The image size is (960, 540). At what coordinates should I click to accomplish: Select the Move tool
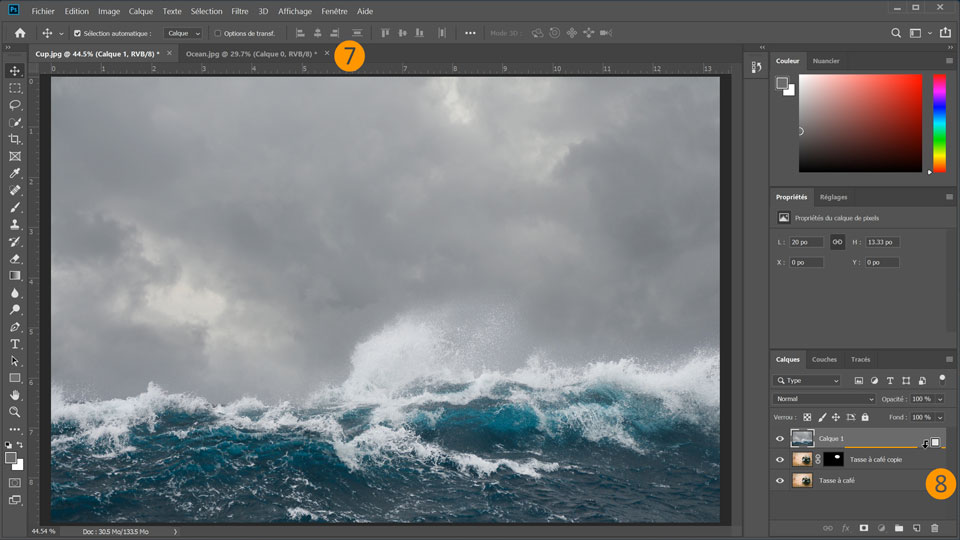pos(15,71)
